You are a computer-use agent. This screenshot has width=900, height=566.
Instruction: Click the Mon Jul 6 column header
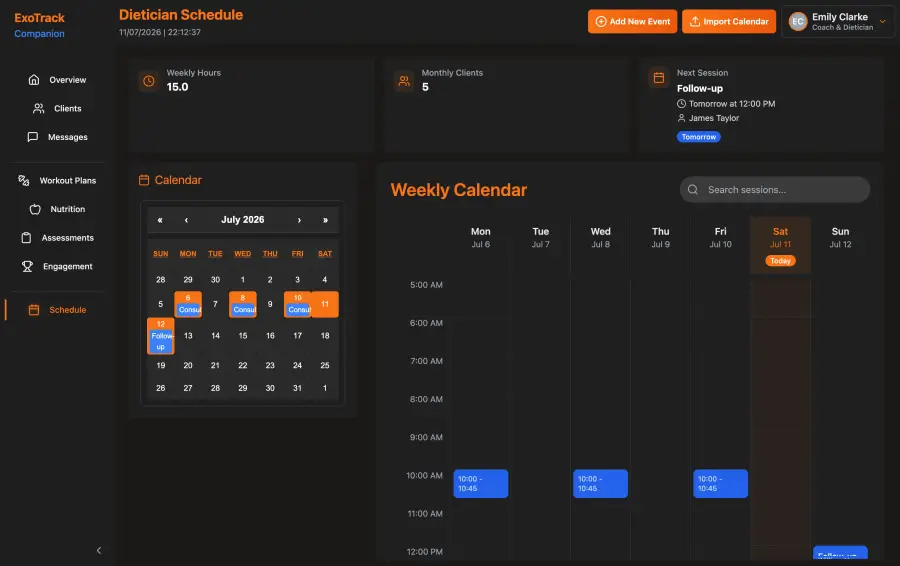point(481,238)
